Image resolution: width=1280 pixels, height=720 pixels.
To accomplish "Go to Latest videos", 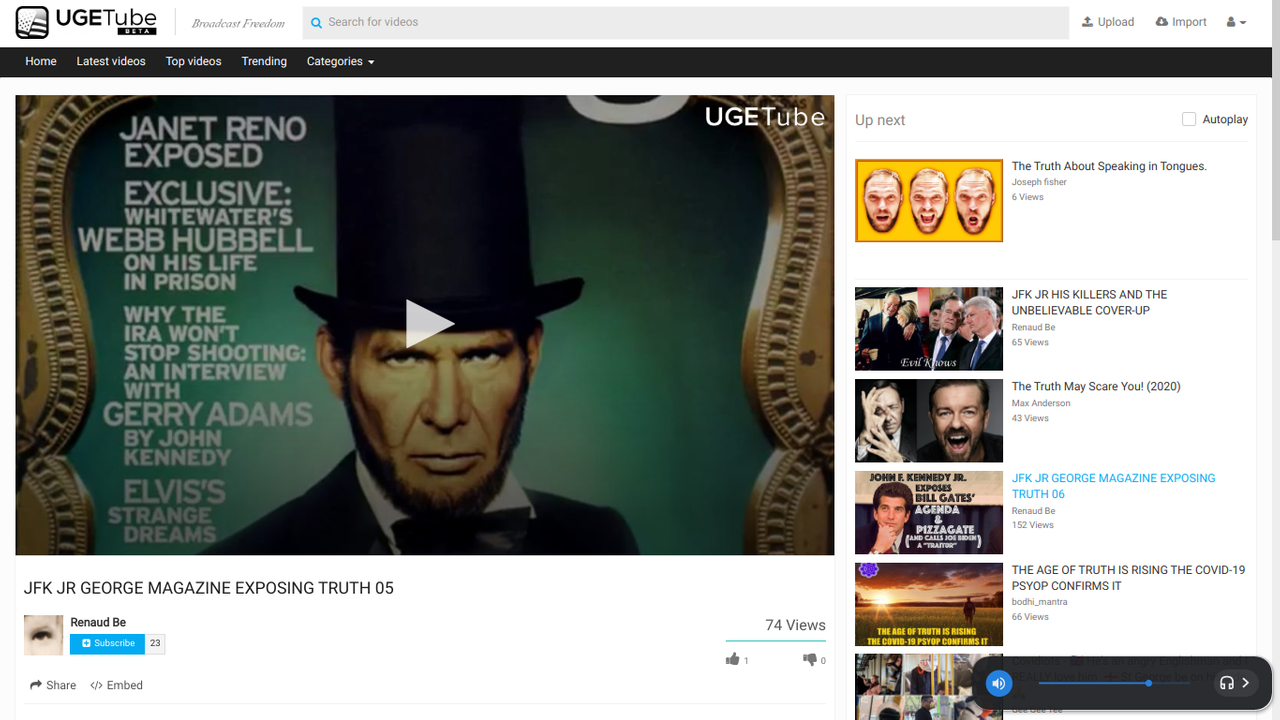I will pyautogui.click(x=111, y=61).
